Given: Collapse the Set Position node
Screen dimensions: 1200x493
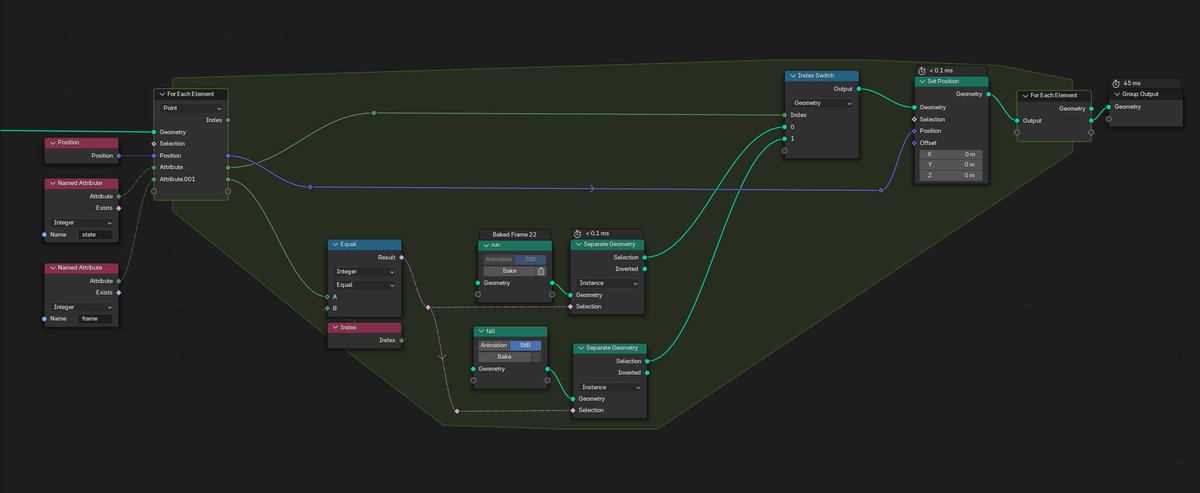Looking at the screenshot, I should pos(922,82).
